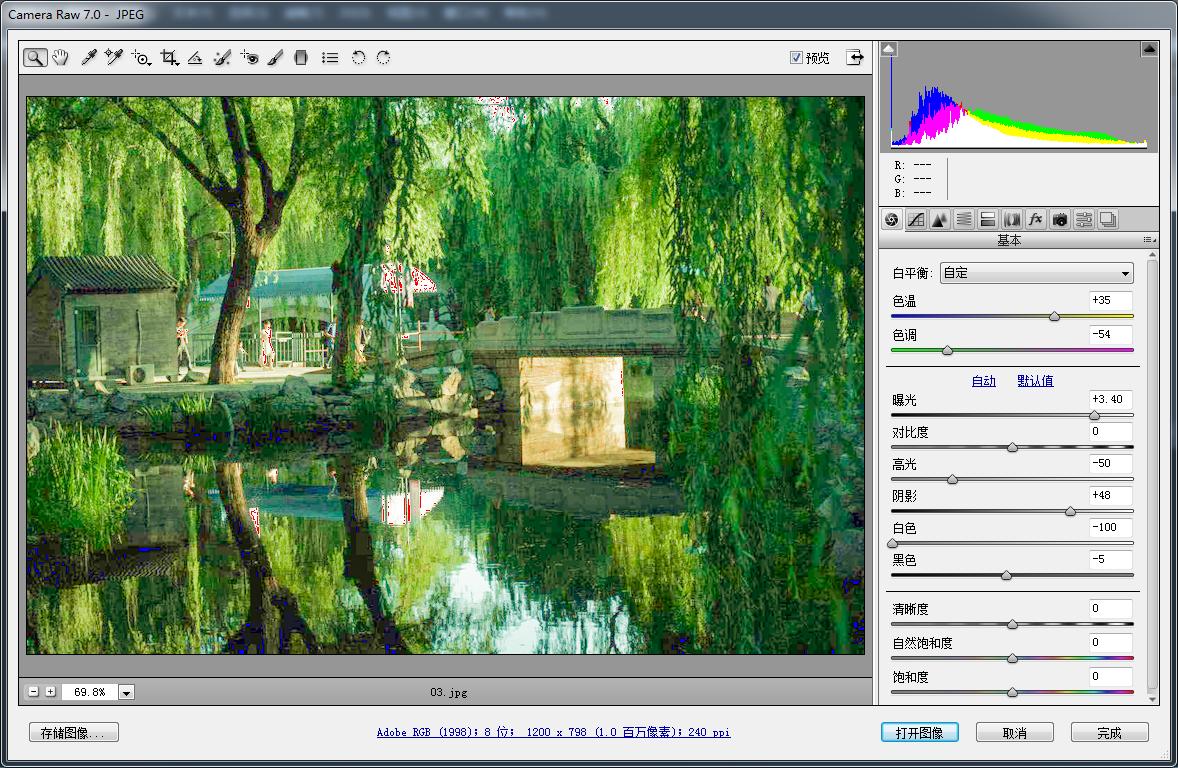Toggle the shadow clipping warning in histogram
This screenshot has height=768, width=1178.
pos(889,49)
